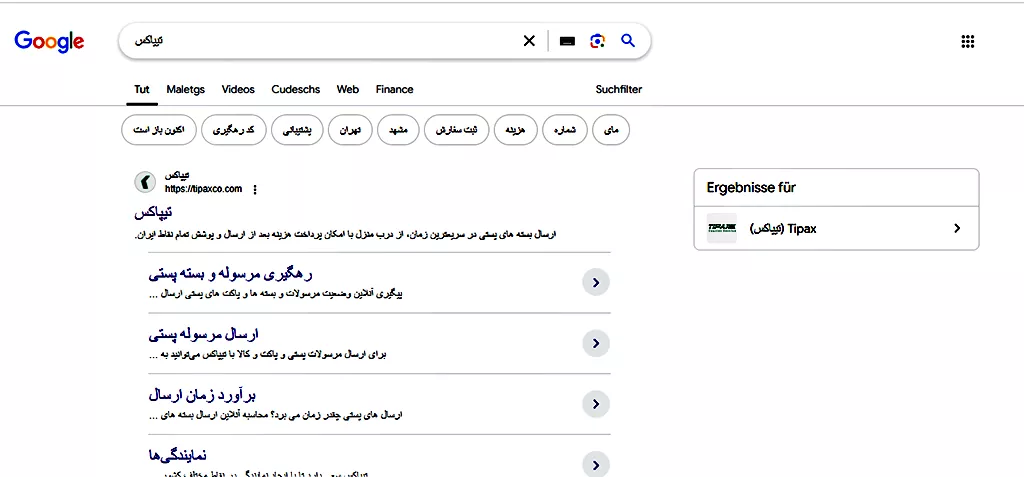Open the Videos tab

[238, 90]
